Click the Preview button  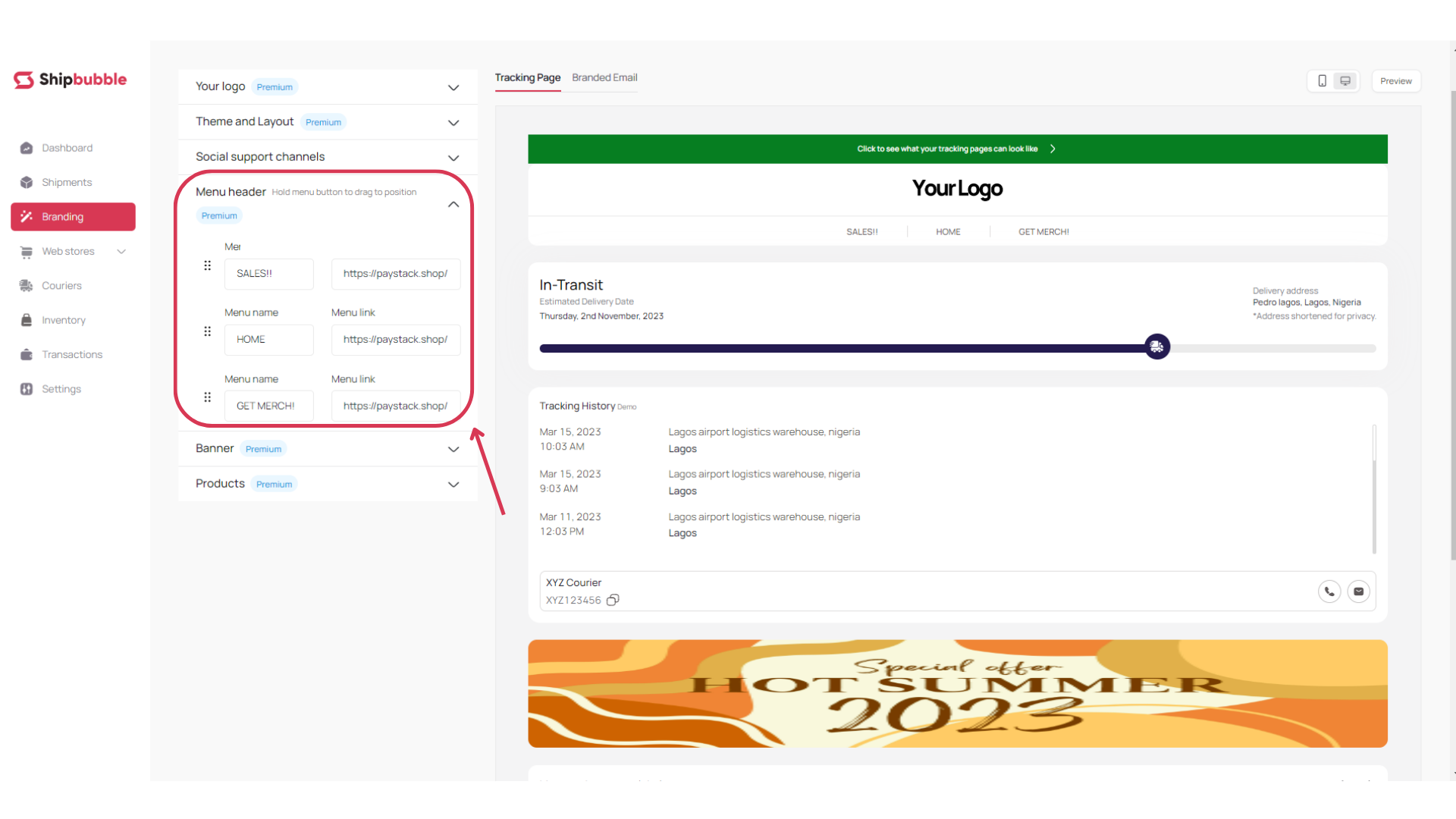pyautogui.click(x=1395, y=81)
